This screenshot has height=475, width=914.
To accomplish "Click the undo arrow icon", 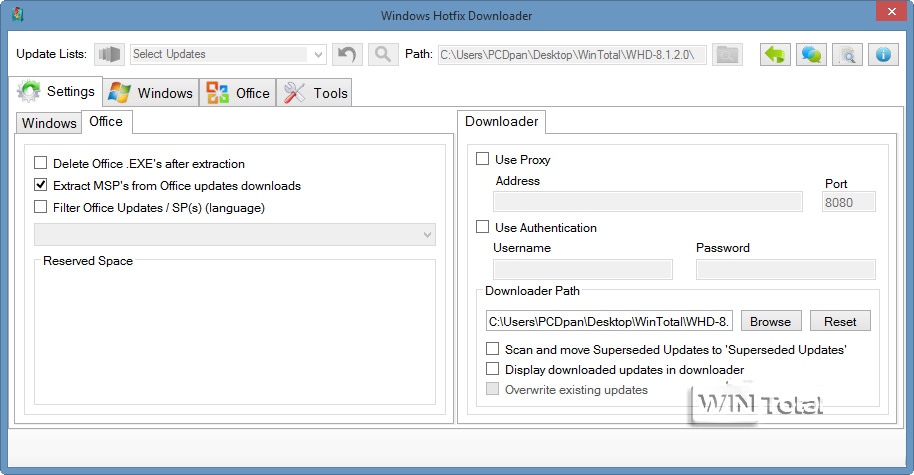I will coord(347,54).
